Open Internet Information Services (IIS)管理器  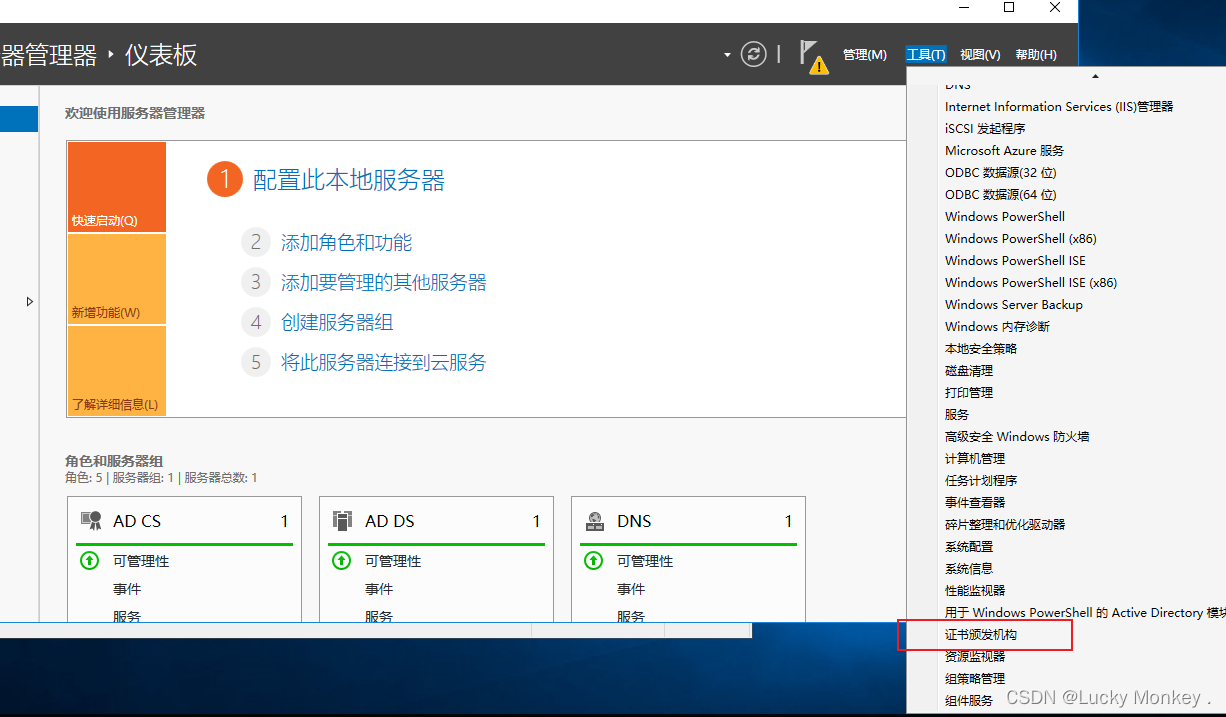tap(1059, 106)
